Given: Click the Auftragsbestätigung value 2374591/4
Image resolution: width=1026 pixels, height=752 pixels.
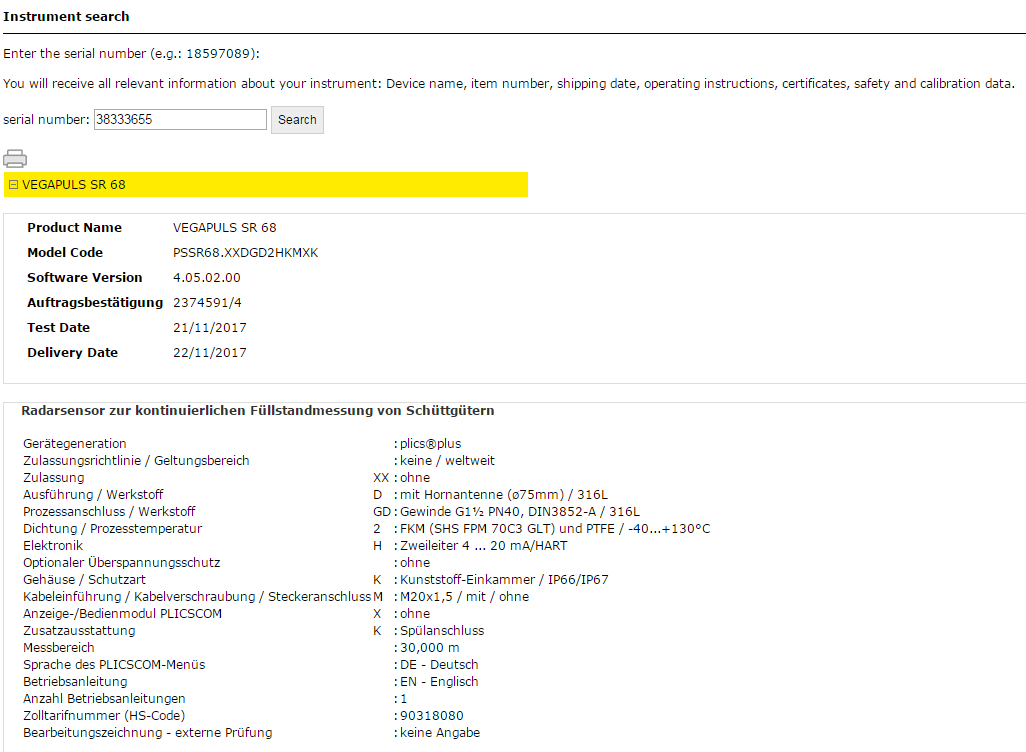Looking at the screenshot, I should [x=207, y=302].
